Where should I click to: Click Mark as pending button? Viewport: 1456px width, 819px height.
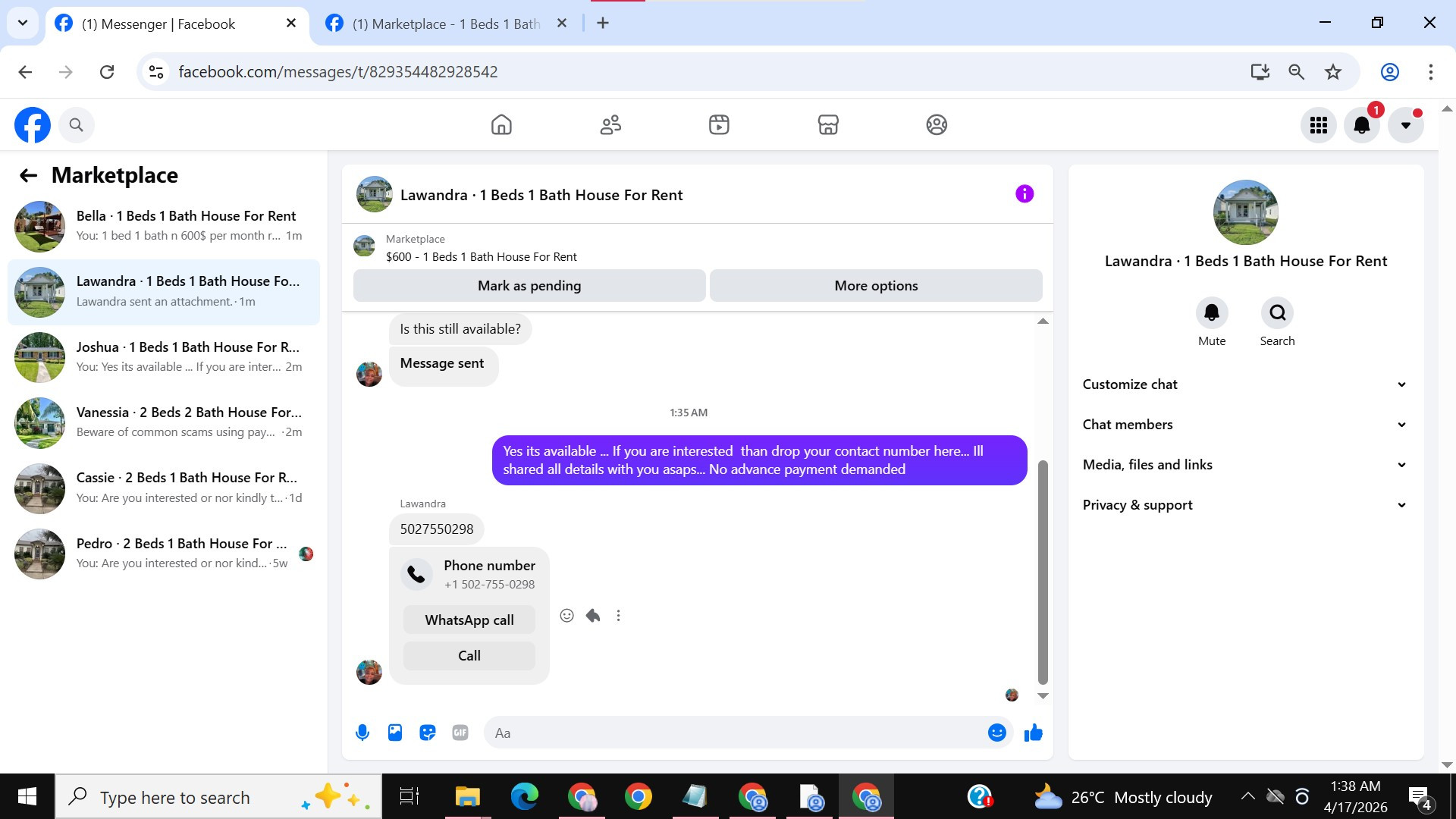click(x=529, y=286)
